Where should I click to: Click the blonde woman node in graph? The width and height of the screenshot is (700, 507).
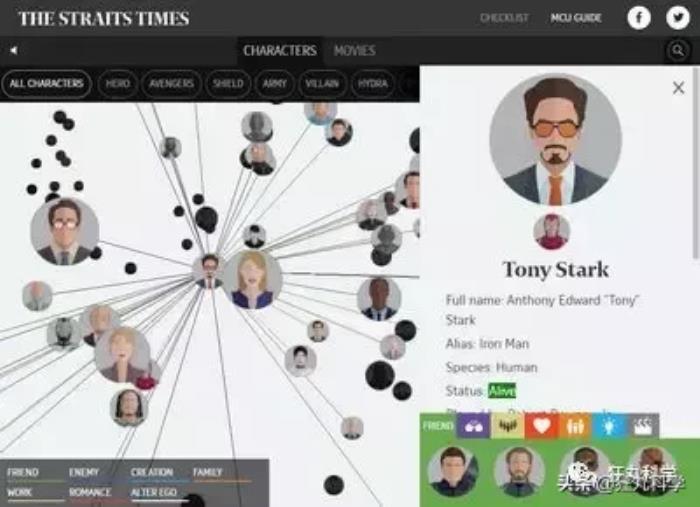click(252, 279)
